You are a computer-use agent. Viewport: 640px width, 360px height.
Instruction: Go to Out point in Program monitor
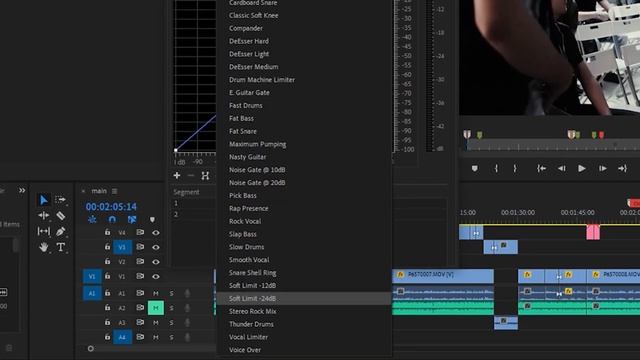coord(622,168)
